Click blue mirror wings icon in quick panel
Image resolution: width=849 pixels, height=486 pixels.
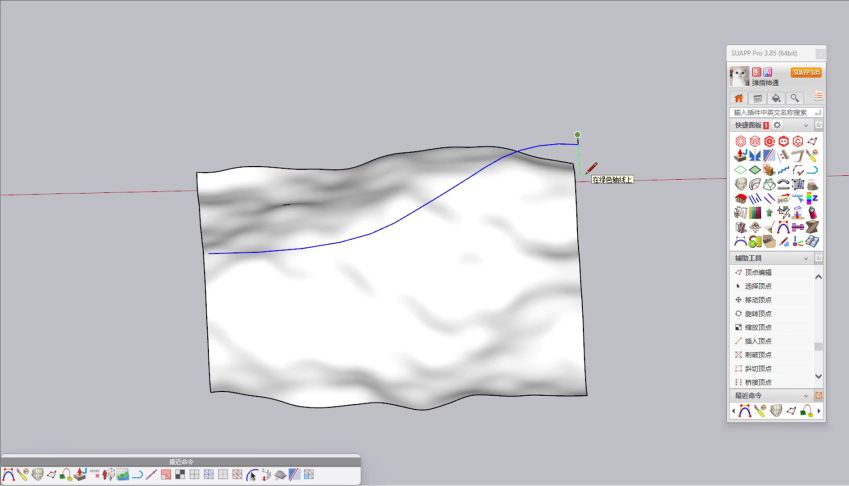coord(755,156)
